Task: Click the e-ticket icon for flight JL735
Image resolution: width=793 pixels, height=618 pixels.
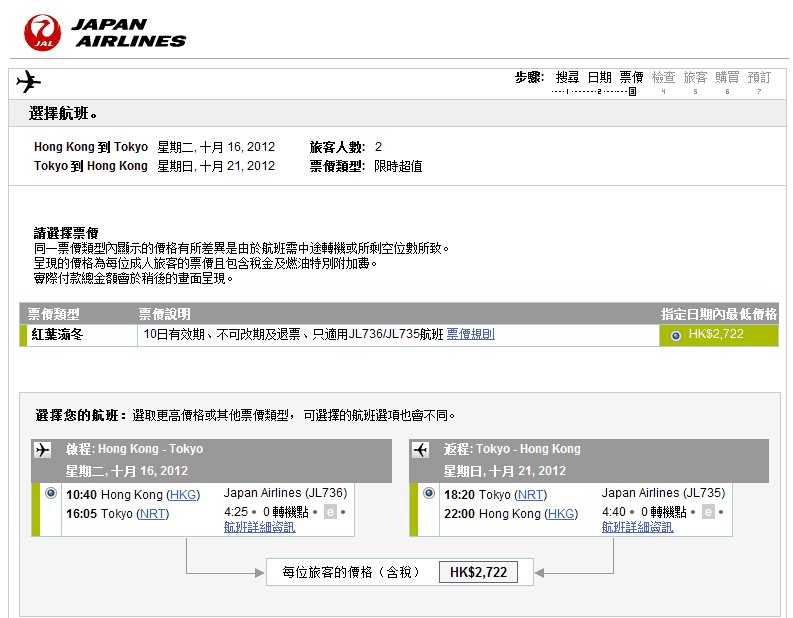Action: pos(708,512)
